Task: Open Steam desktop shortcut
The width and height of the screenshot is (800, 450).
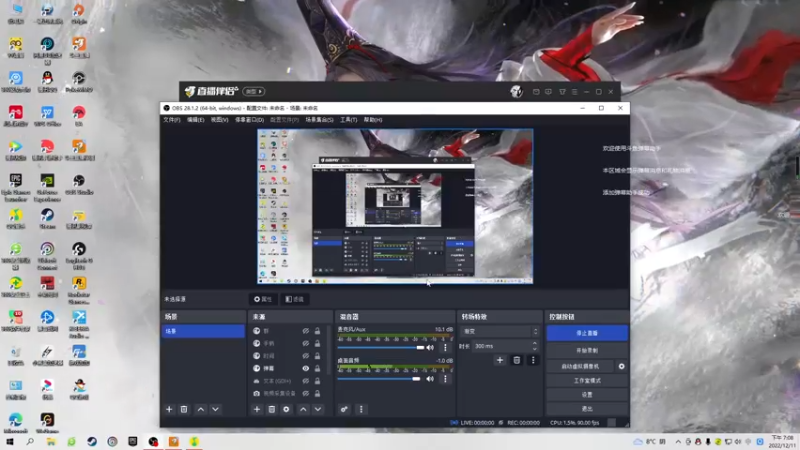Action: pos(47,218)
